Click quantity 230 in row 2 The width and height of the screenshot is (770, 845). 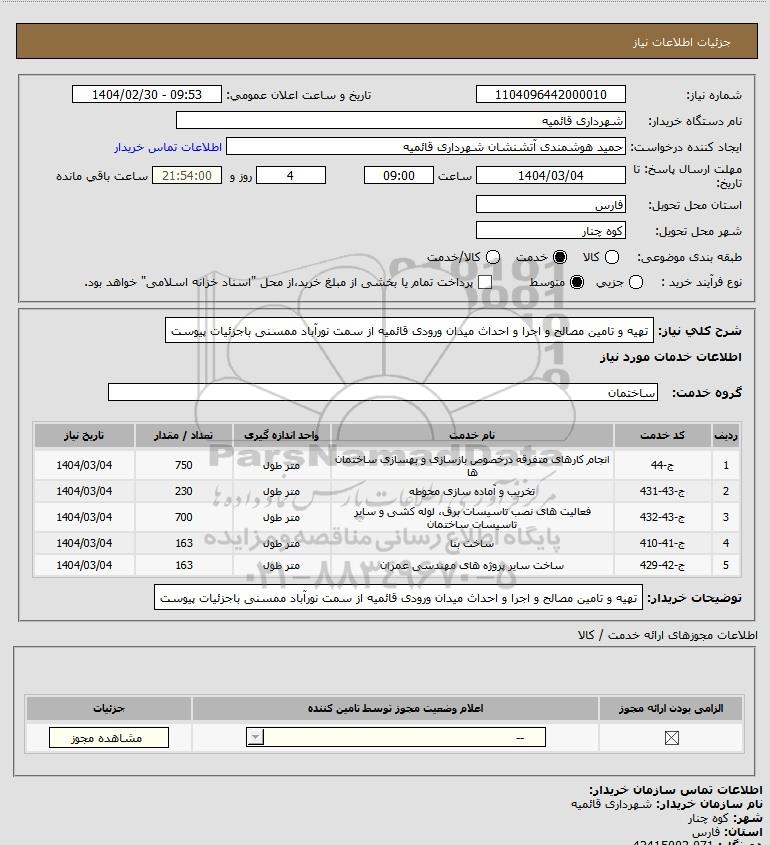click(x=183, y=491)
